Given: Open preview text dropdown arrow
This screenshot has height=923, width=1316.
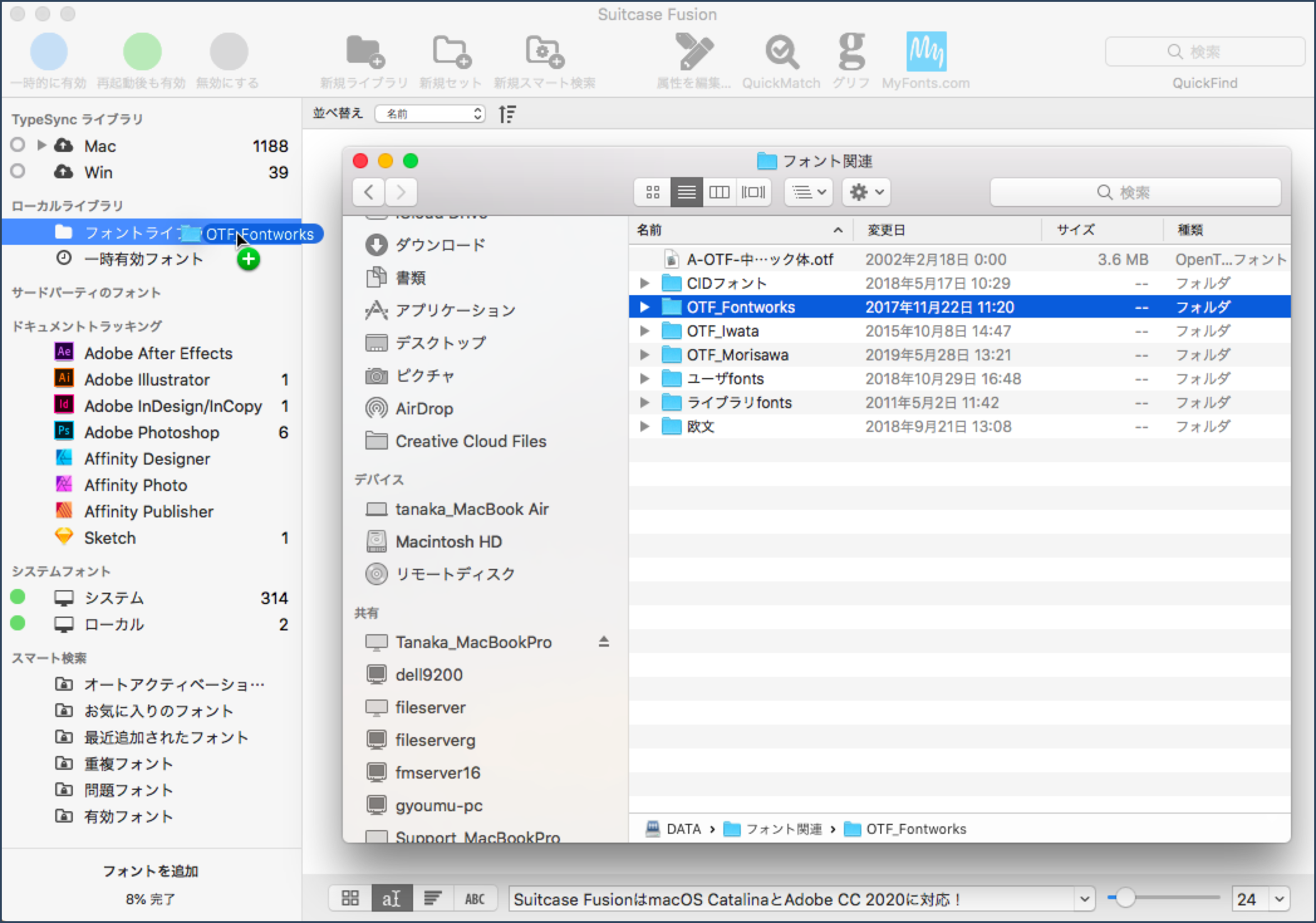Looking at the screenshot, I should click(1084, 899).
